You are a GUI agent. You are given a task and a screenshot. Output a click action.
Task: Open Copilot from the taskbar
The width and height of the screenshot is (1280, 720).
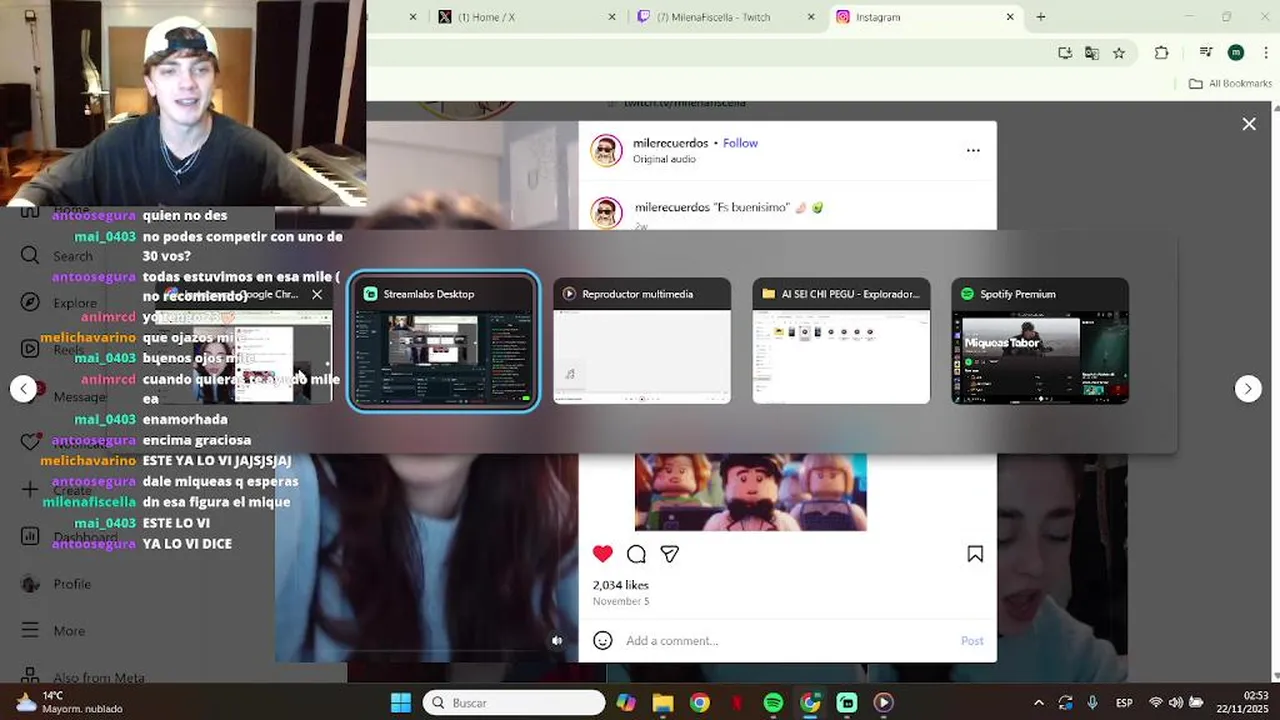tap(626, 703)
